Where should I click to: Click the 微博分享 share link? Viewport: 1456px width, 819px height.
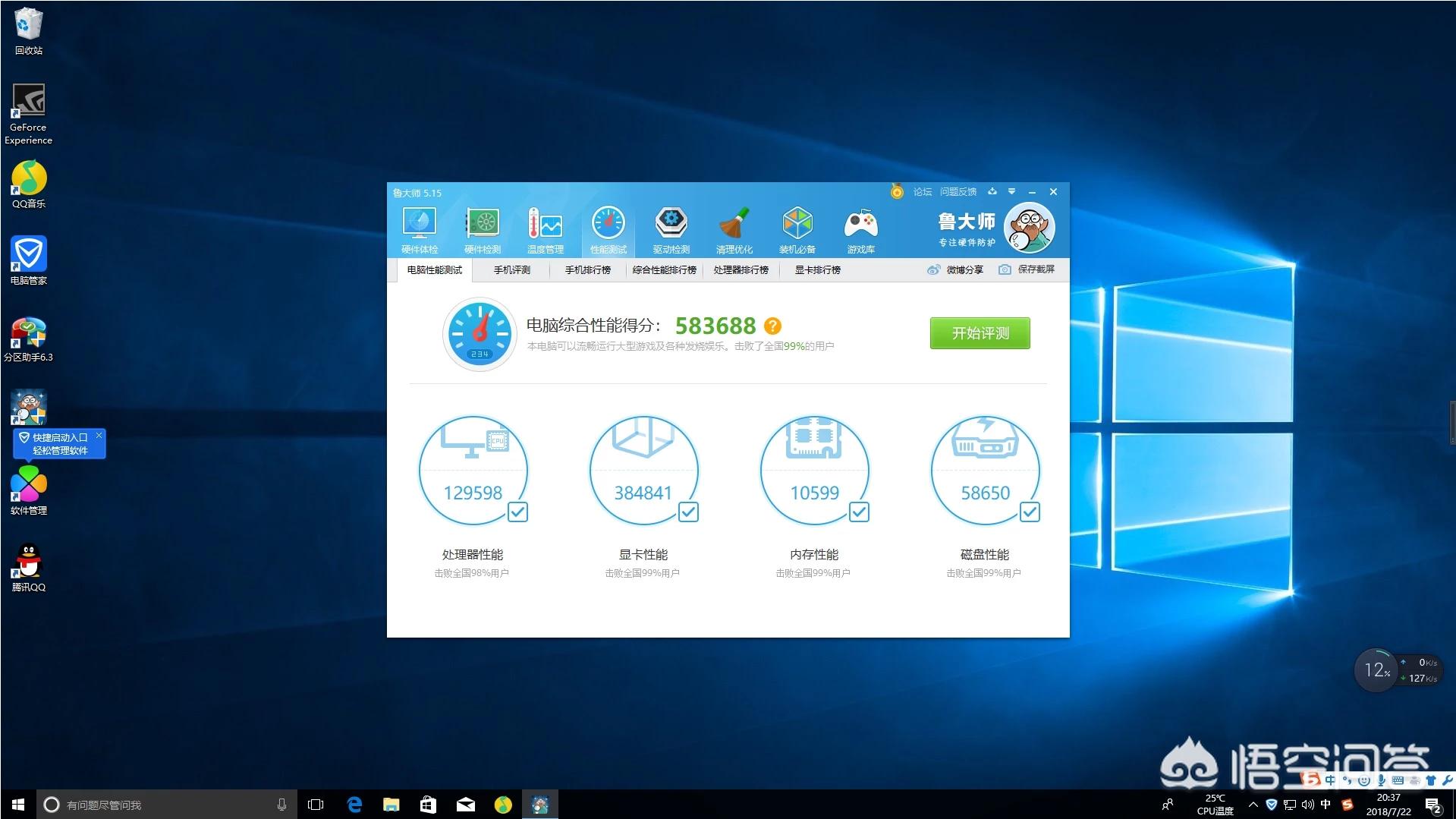(955, 270)
